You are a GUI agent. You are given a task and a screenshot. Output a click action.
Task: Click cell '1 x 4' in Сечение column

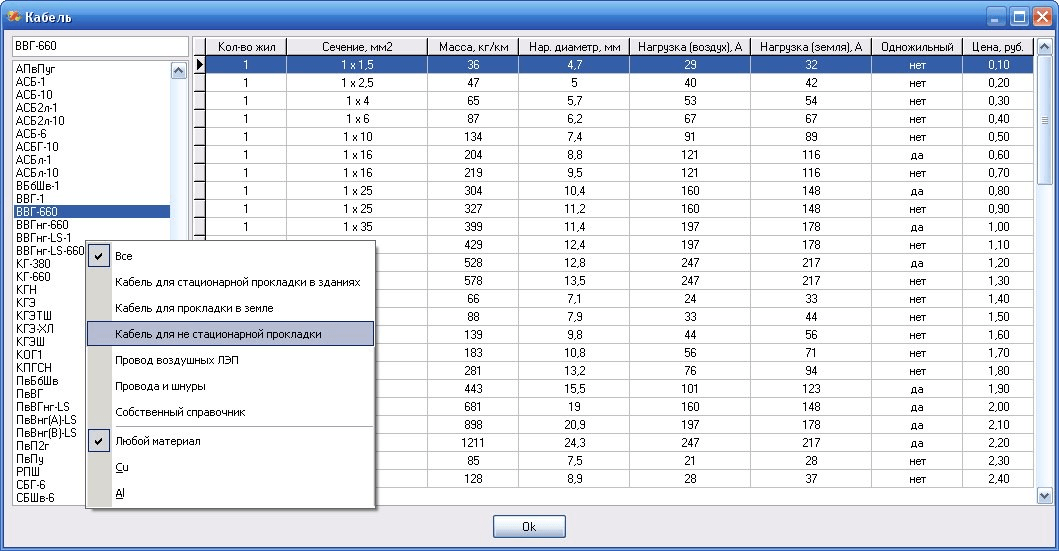click(357, 101)
